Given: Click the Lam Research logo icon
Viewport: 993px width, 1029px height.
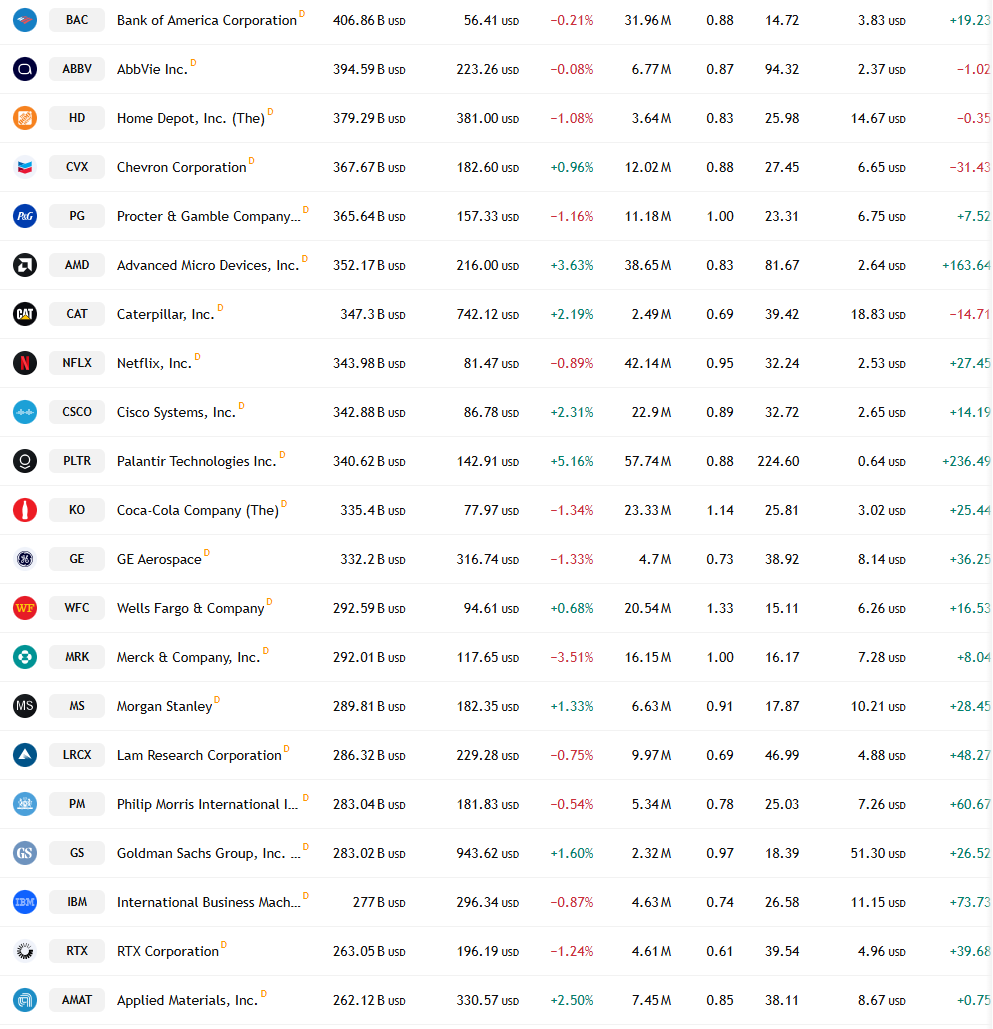Looking at the screenshot, I should [25, 755].
